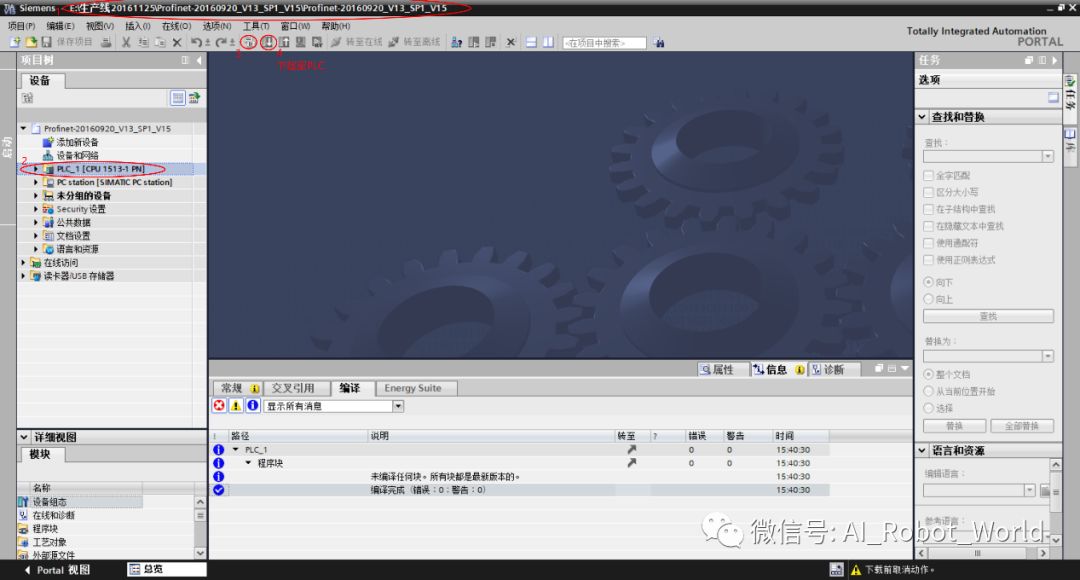The width and height of the screenshot is (1080, 580).
Task: Click the 替换 replace button
Action: tap(954, 426)
